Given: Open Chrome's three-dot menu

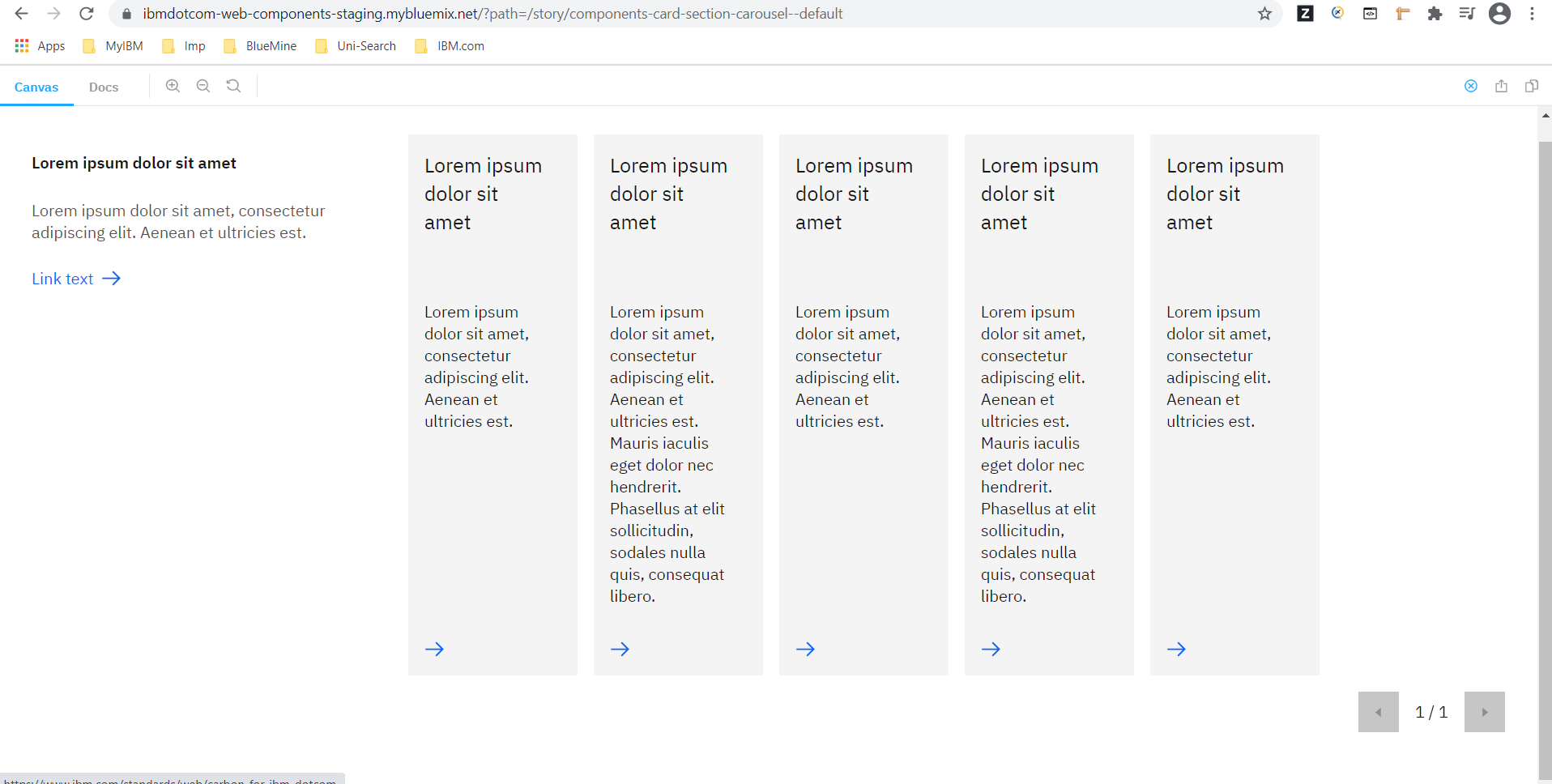Looking at the screenshot, I should (x=1532, y=14).
